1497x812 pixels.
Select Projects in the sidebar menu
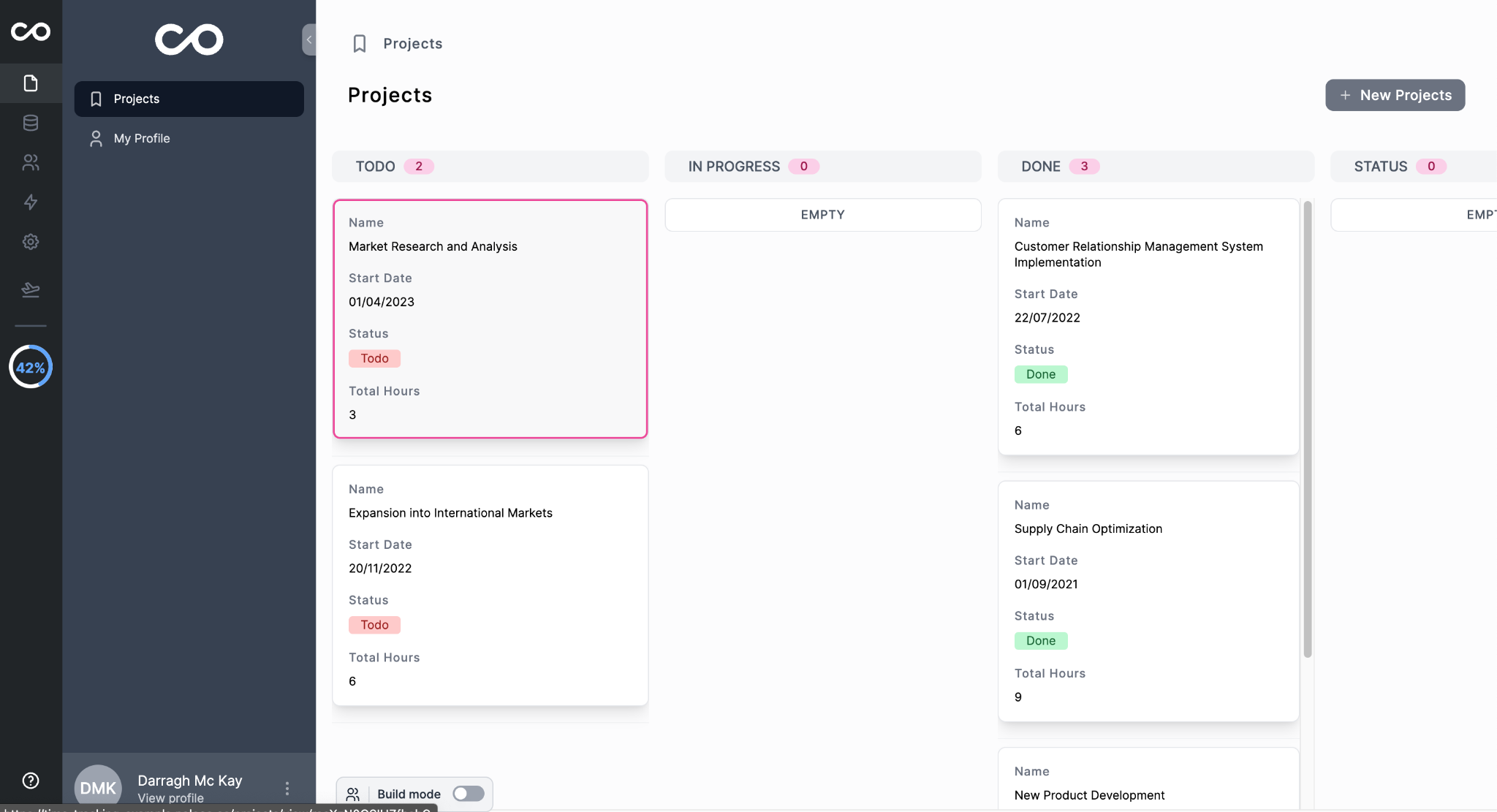[x=189, y=99]
